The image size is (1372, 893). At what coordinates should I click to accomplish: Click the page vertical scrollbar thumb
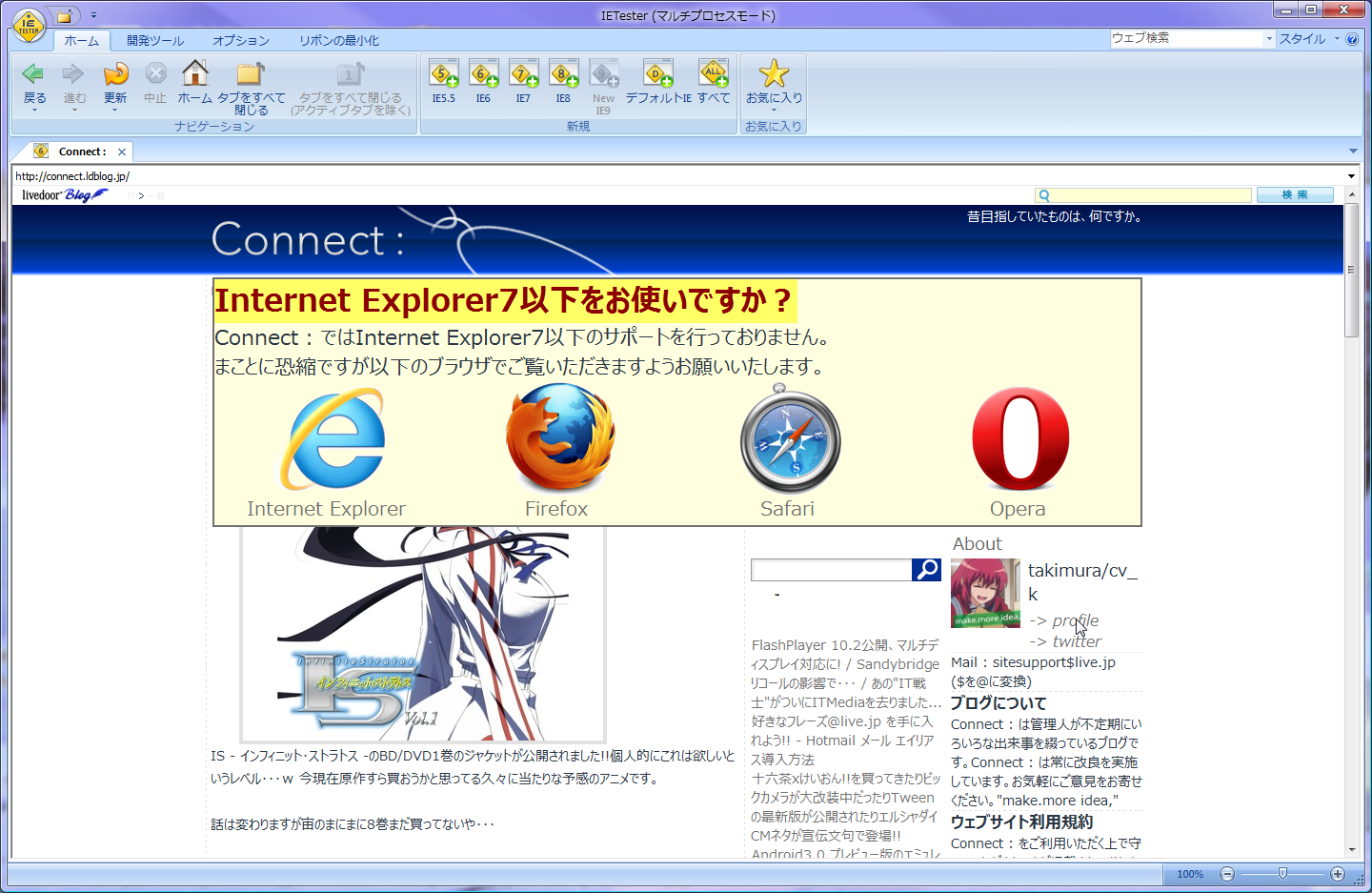coord(1351,270)
